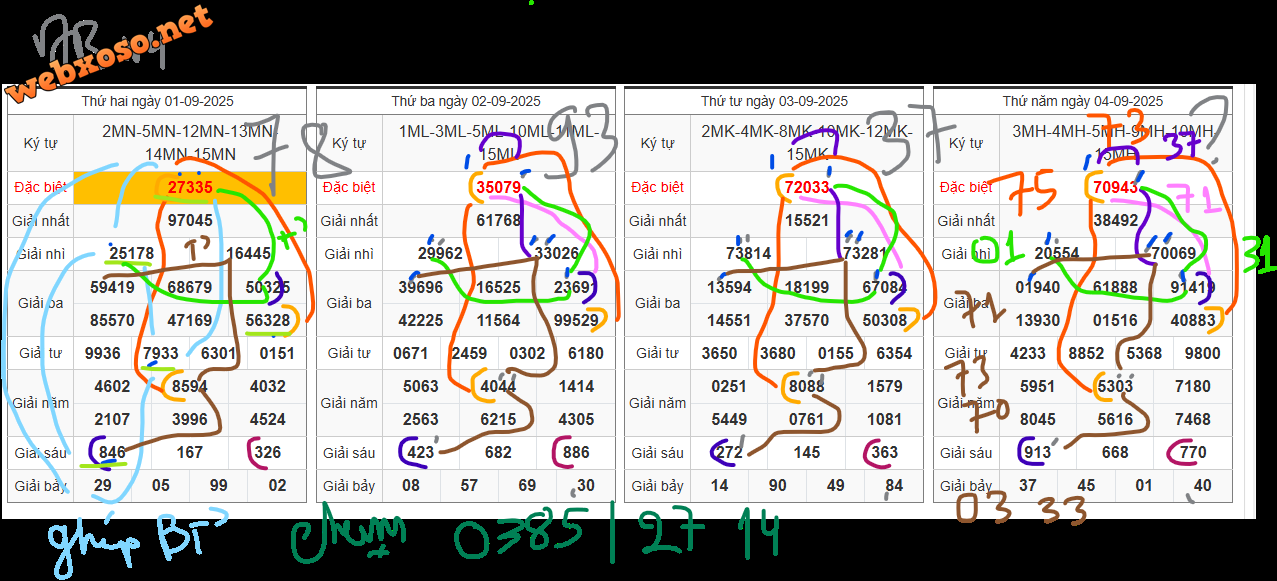Click first prize number 97045
Image resolution: width=1277 pixels, height=581 pixels.
click(190, 220)
